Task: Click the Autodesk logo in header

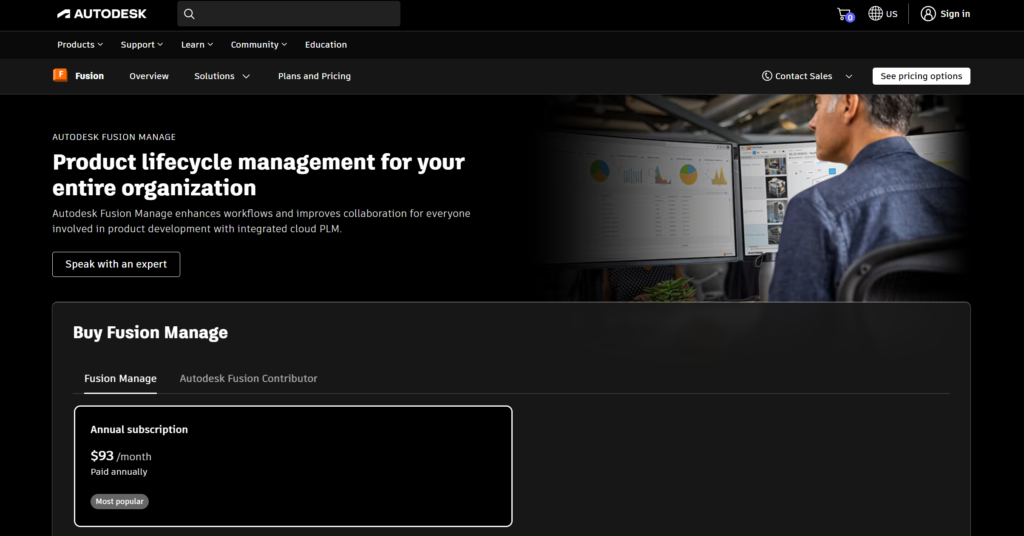Action: coord(101,14)
